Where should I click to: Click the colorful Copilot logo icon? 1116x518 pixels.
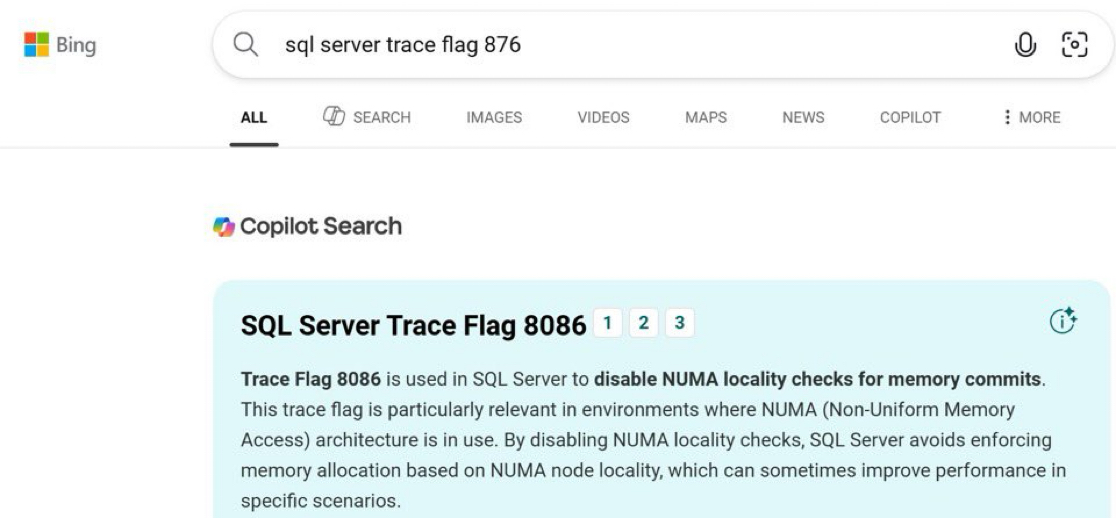(222, 227)
